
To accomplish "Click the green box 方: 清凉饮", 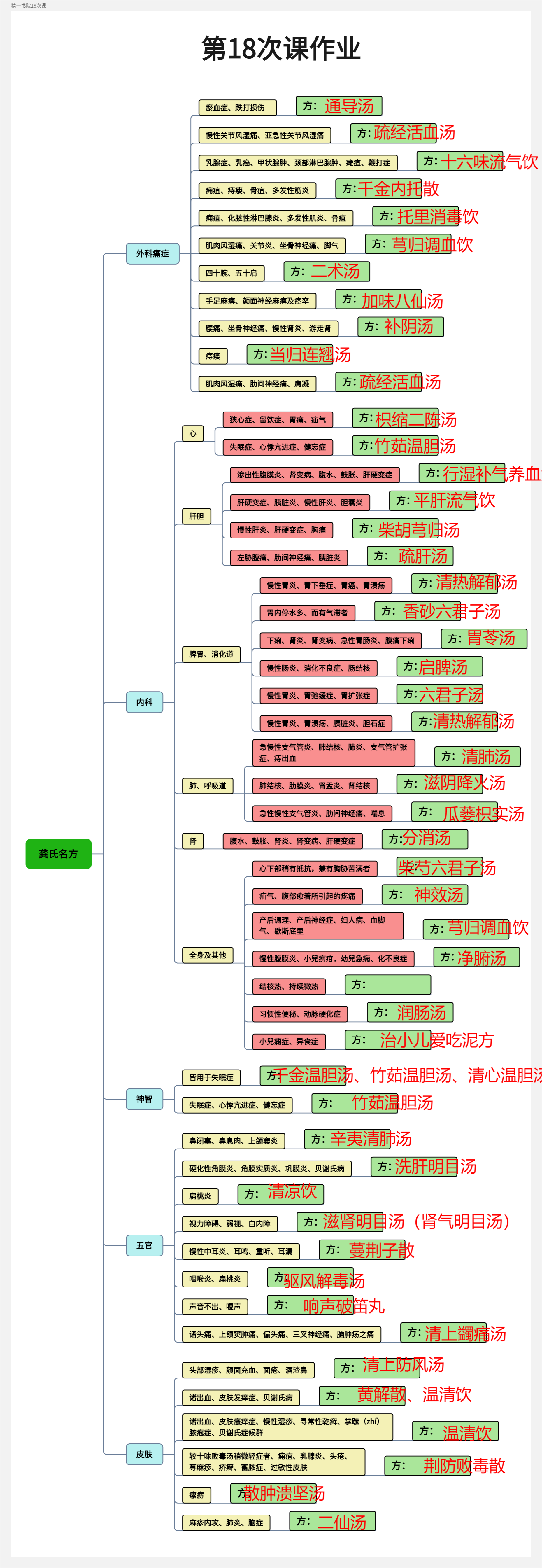I will (280, 1194).
